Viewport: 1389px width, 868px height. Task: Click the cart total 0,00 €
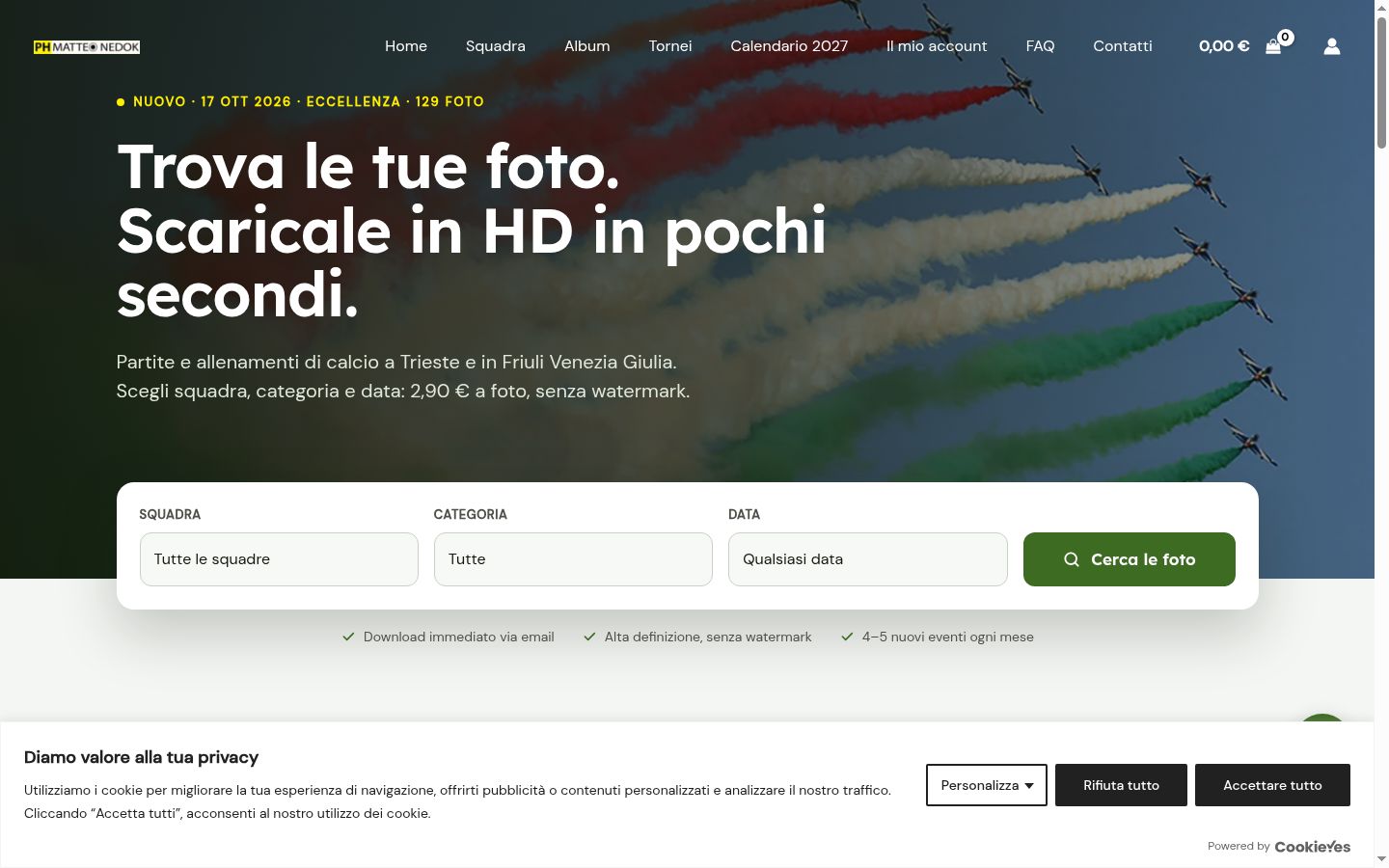point(1224,46)
